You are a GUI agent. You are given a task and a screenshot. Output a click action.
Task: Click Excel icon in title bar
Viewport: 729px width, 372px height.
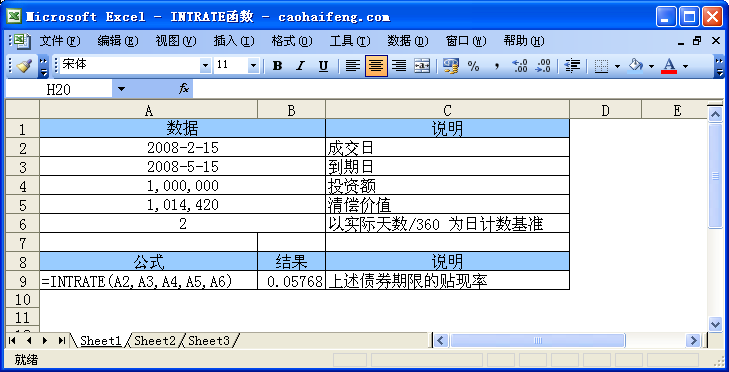coord(14,17)
